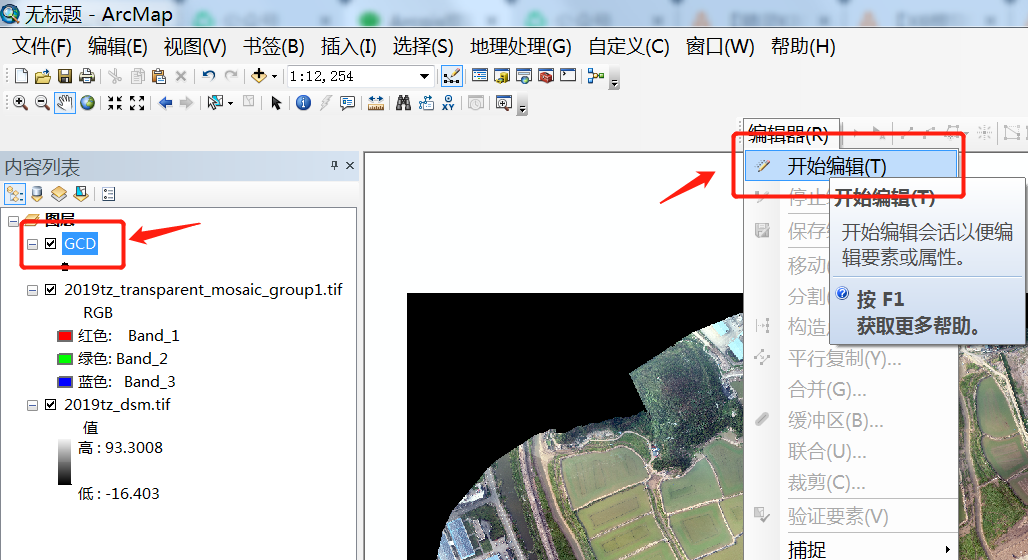Collapse the GCD layer tree node
The width and height of the screenshot is (1028, 560).
[33, 244]
